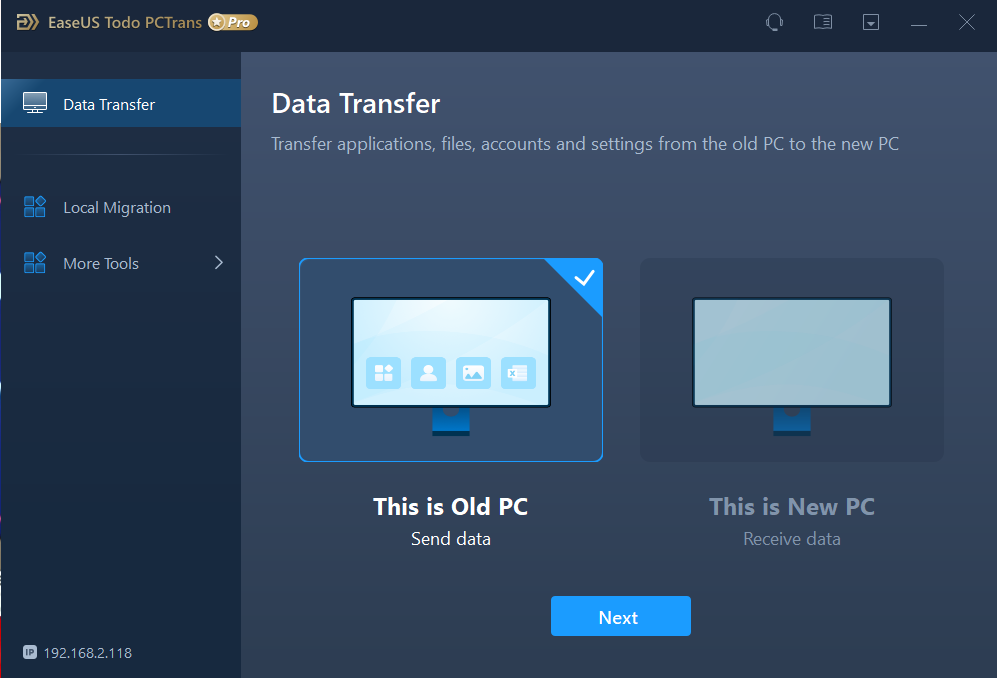Open the user guide book icon

coord(823,22)
